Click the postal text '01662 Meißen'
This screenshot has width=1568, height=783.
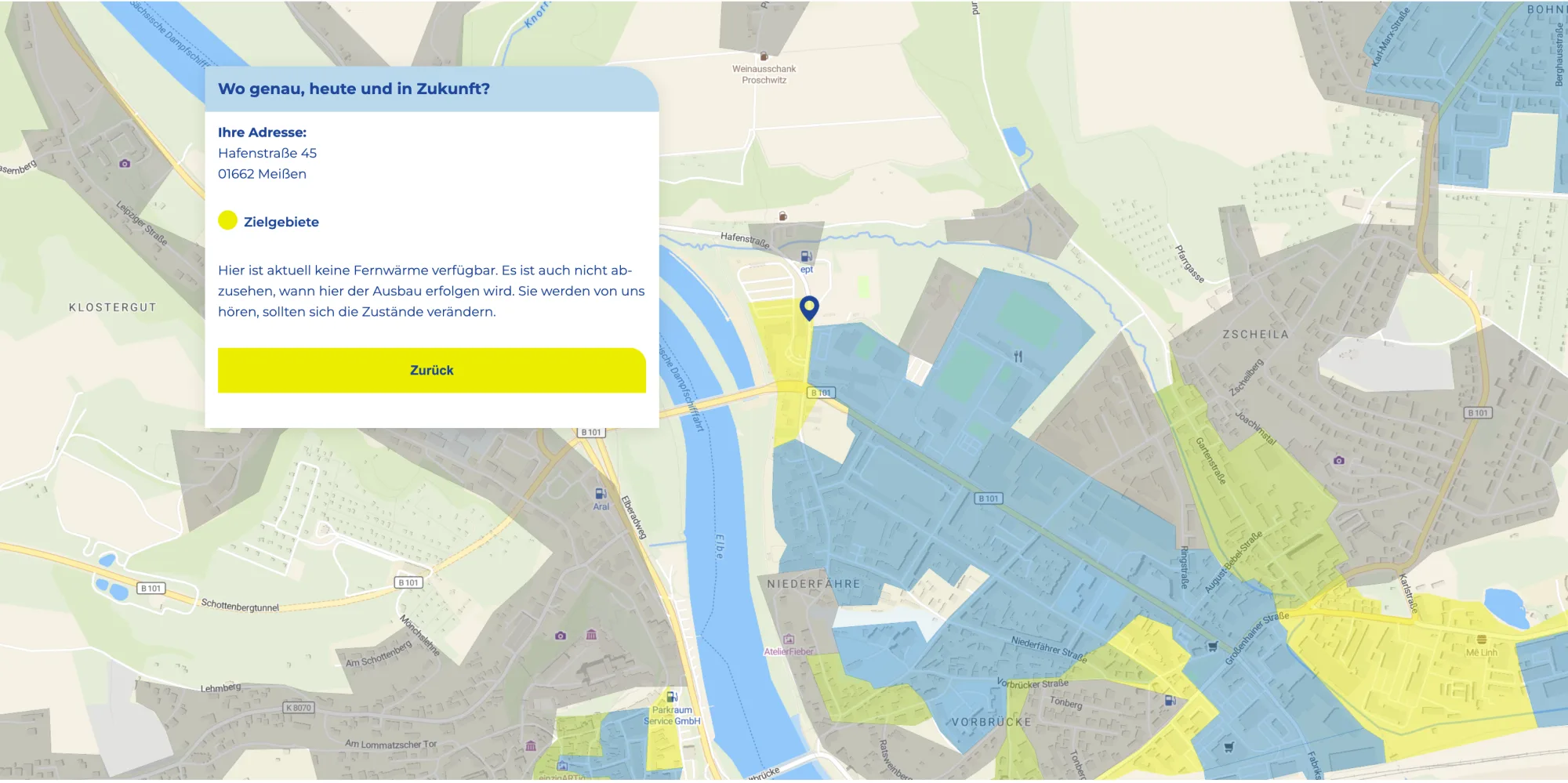tap(262, 174)
